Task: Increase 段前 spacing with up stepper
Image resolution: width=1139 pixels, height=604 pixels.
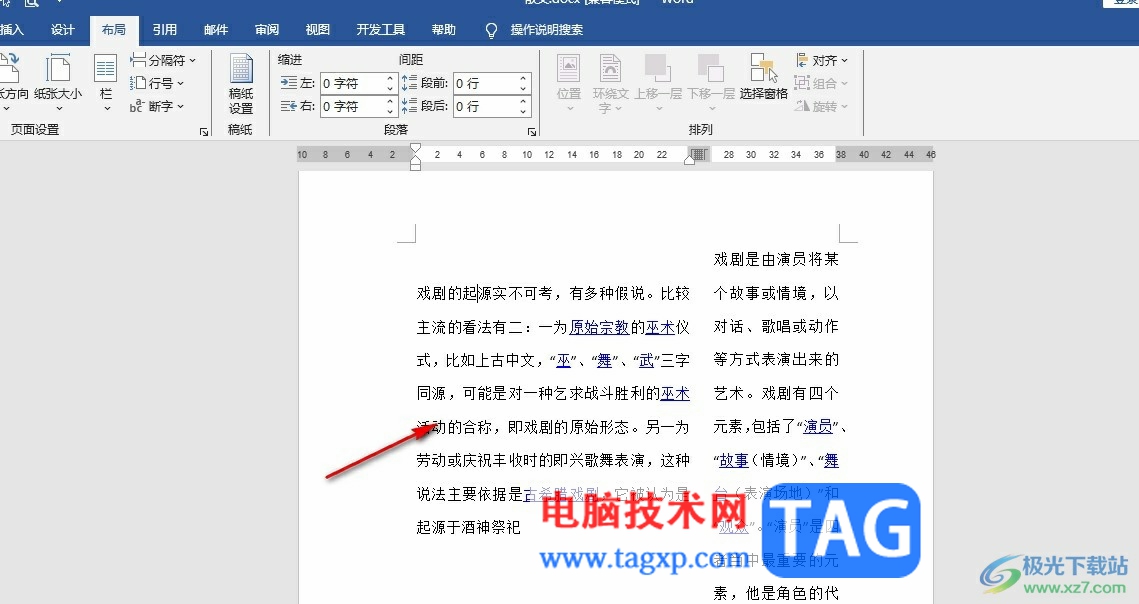Action: pos(523,78)
